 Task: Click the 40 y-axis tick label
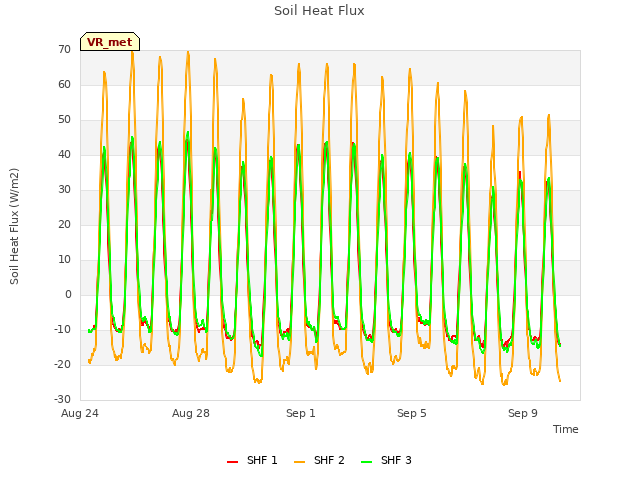point(64,154)
